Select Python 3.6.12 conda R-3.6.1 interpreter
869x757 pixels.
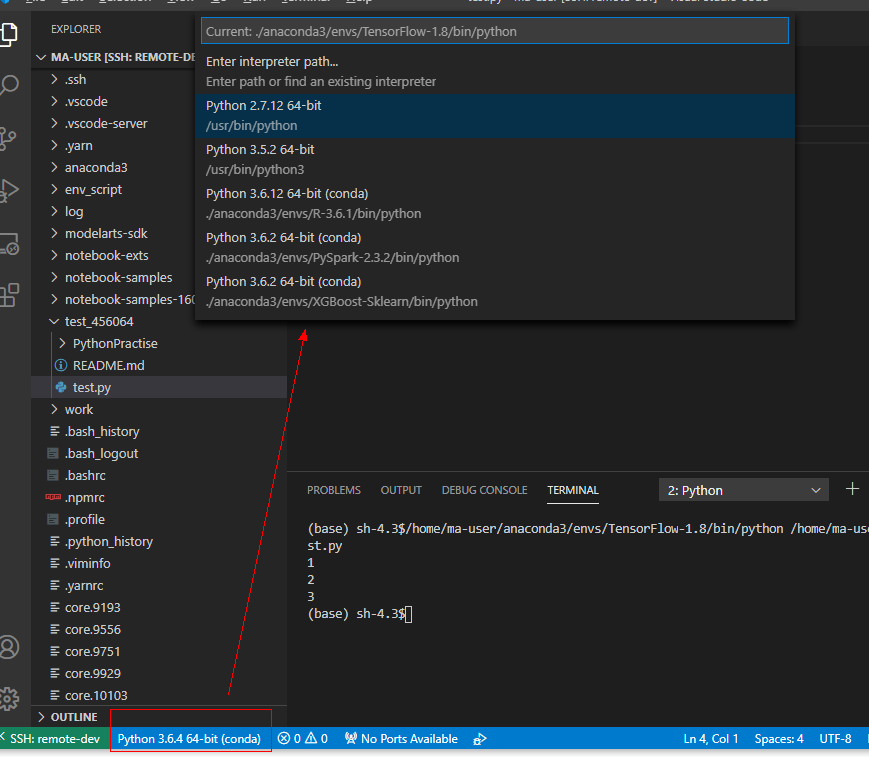click(494, 203)
